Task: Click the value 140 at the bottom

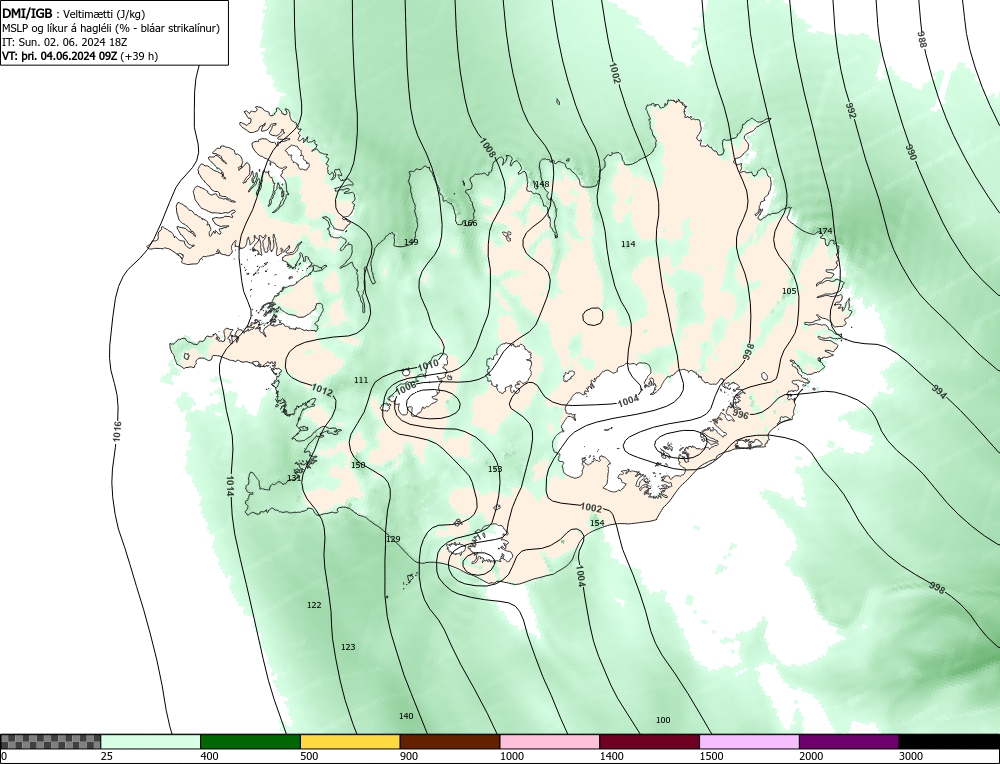Action: pos(406,716)
